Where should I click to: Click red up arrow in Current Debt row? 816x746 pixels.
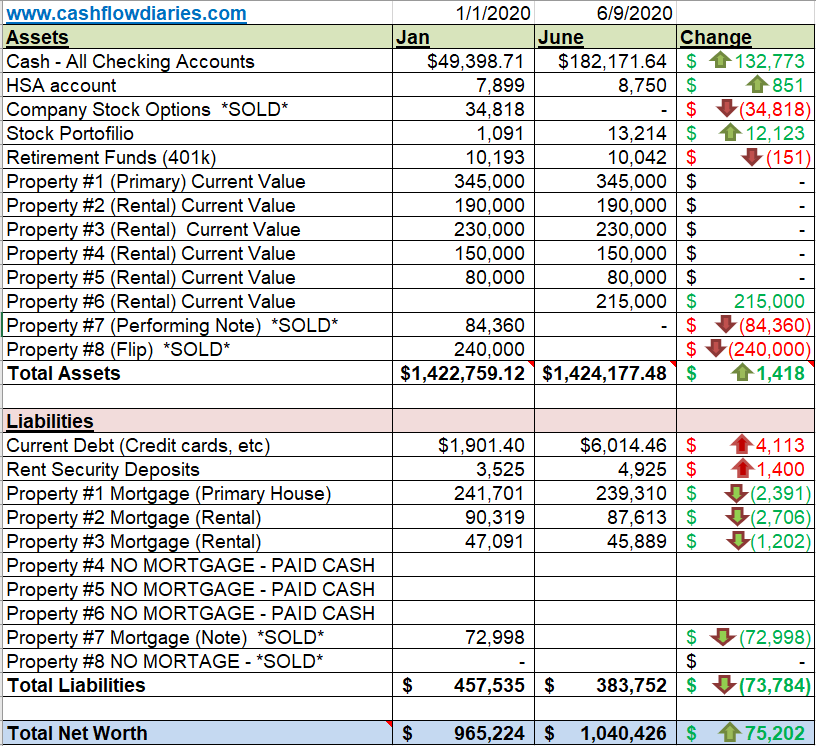pos(742,444)
